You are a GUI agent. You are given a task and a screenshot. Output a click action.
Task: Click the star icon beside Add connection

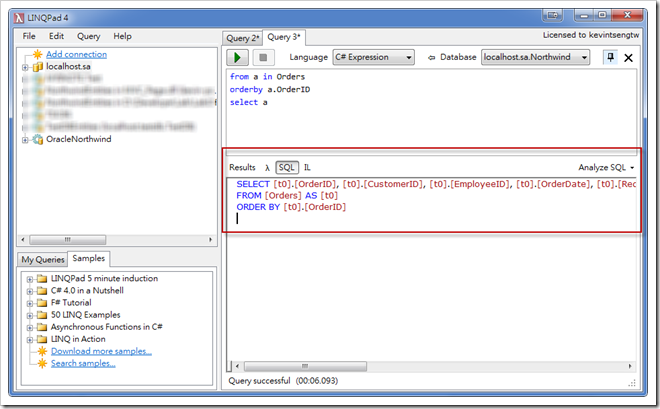(38, 54)
